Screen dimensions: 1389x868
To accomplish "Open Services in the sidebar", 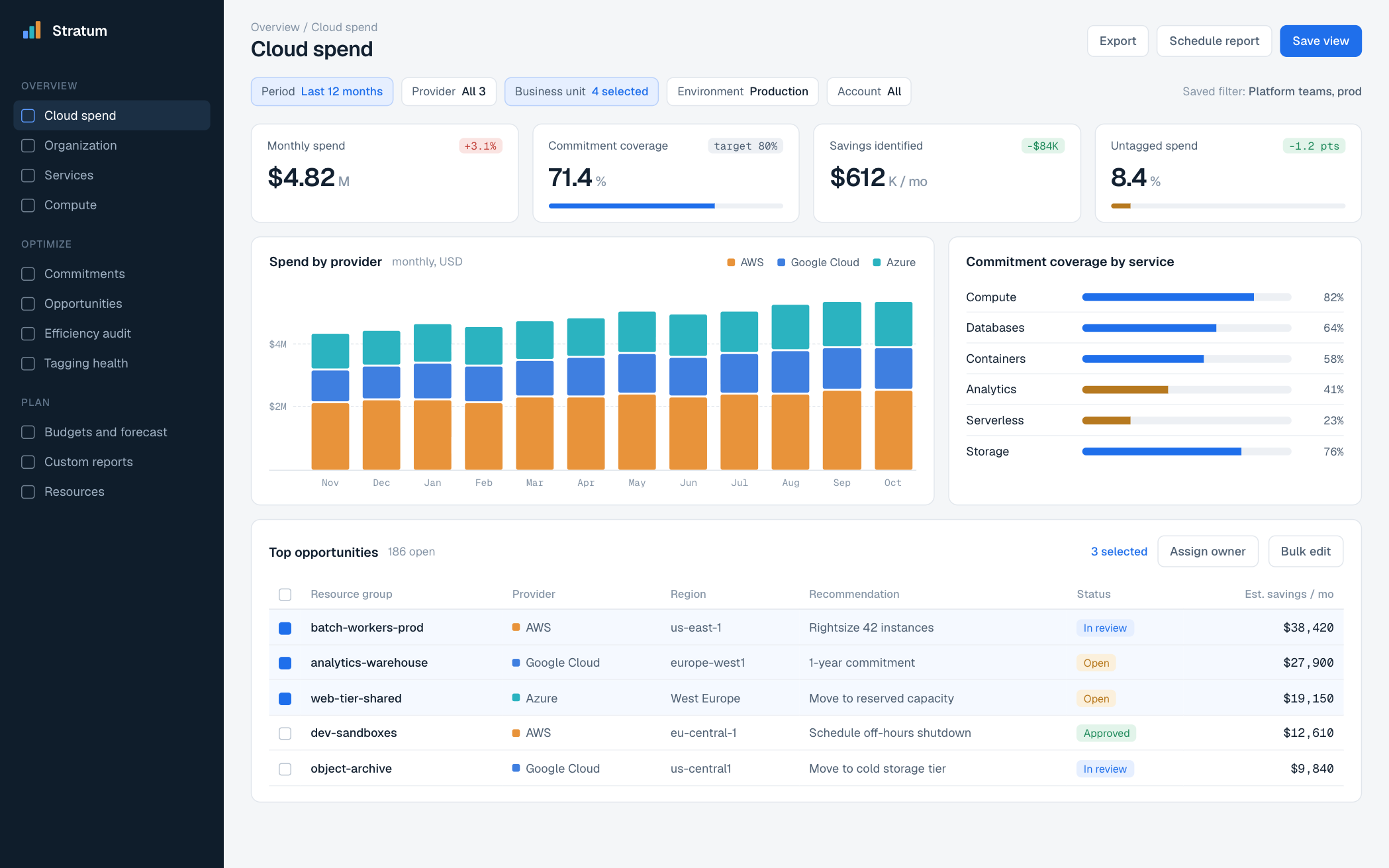I will tap(111, 175).
